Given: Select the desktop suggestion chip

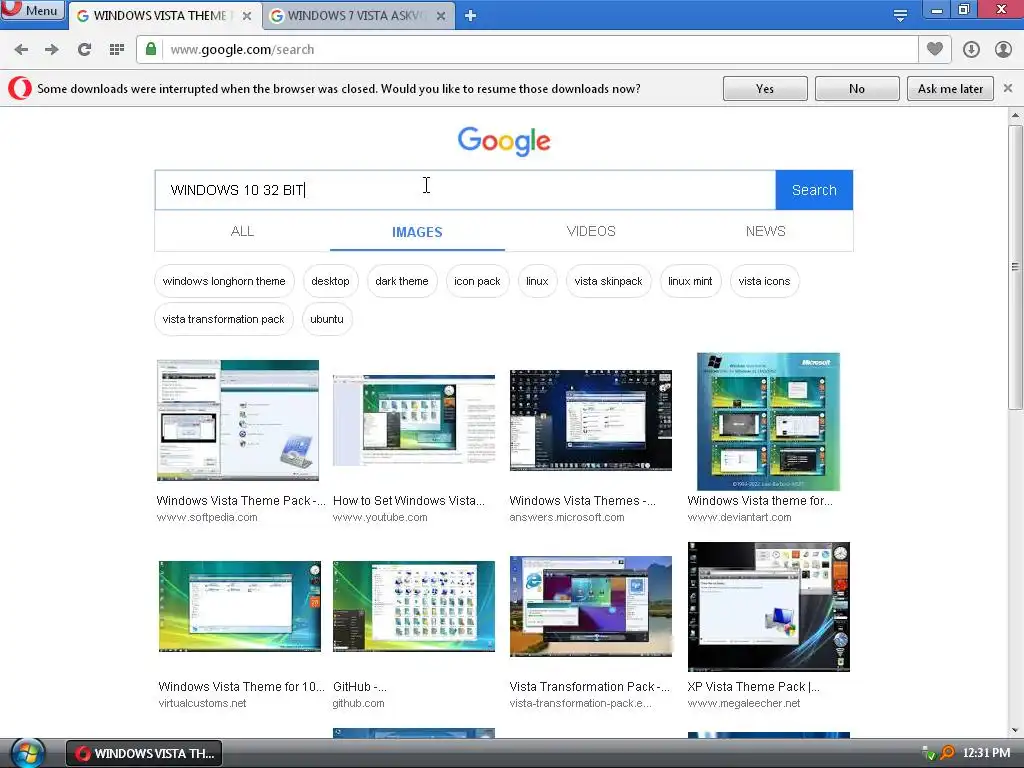Looking at the screenshot, I should coord(330,281).
